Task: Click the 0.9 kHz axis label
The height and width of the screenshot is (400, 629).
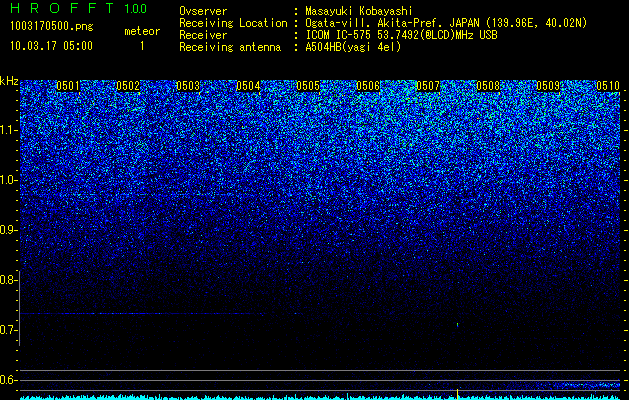Action: [7, 230]
